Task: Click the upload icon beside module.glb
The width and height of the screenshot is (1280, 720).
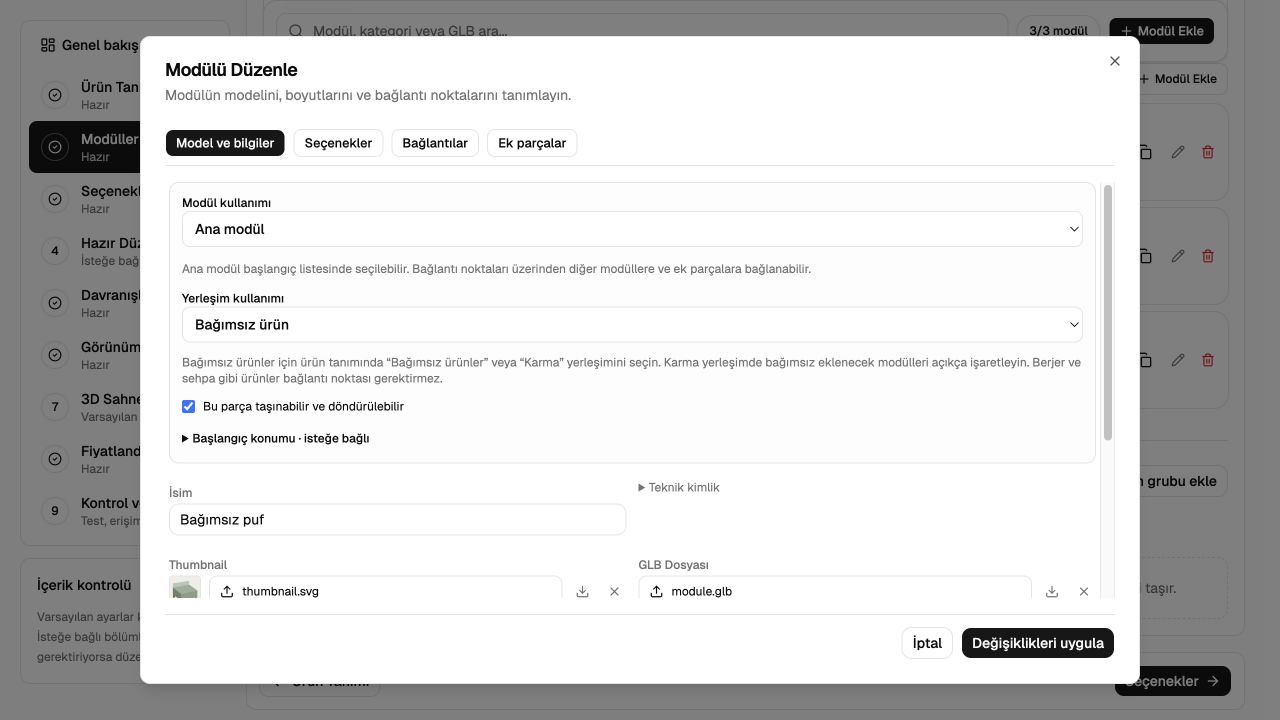Action: 657,592
